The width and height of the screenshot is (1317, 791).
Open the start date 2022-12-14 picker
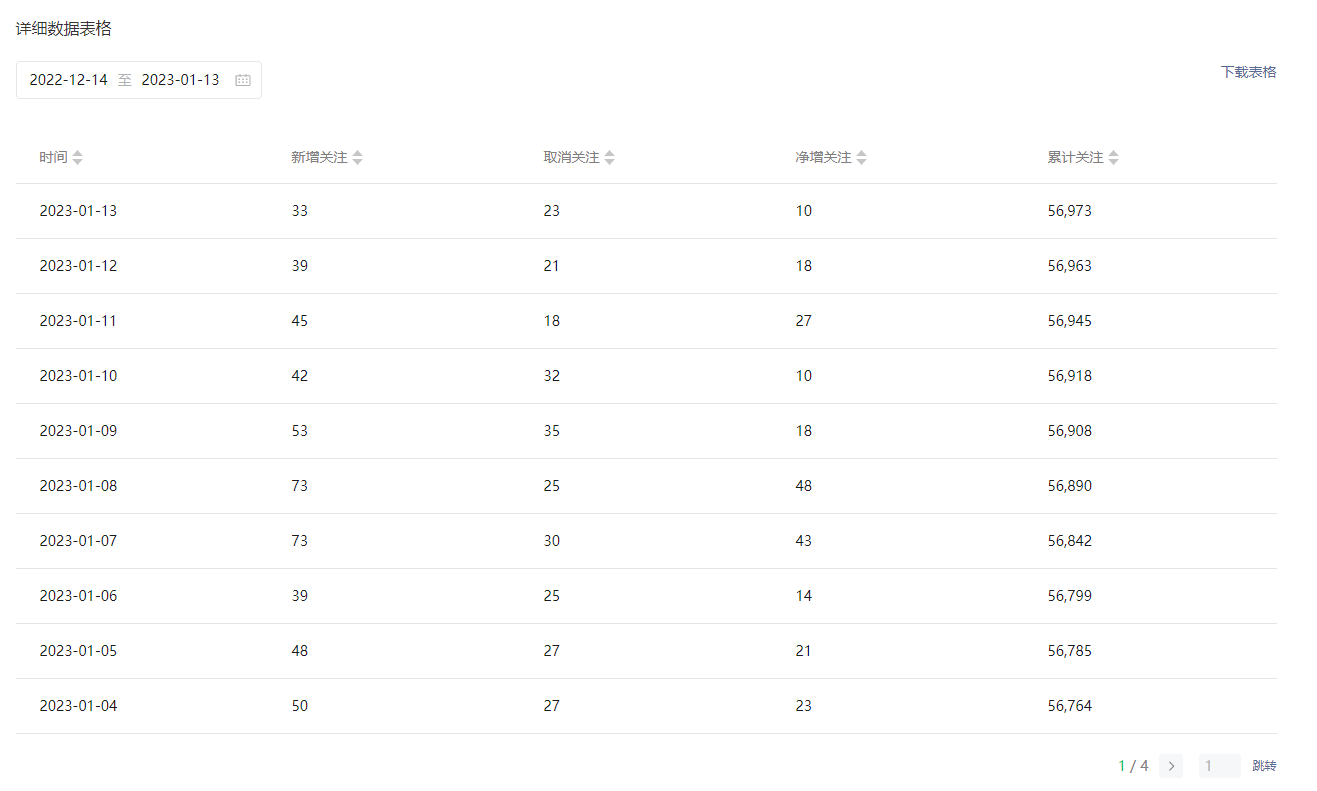point(68,80)
